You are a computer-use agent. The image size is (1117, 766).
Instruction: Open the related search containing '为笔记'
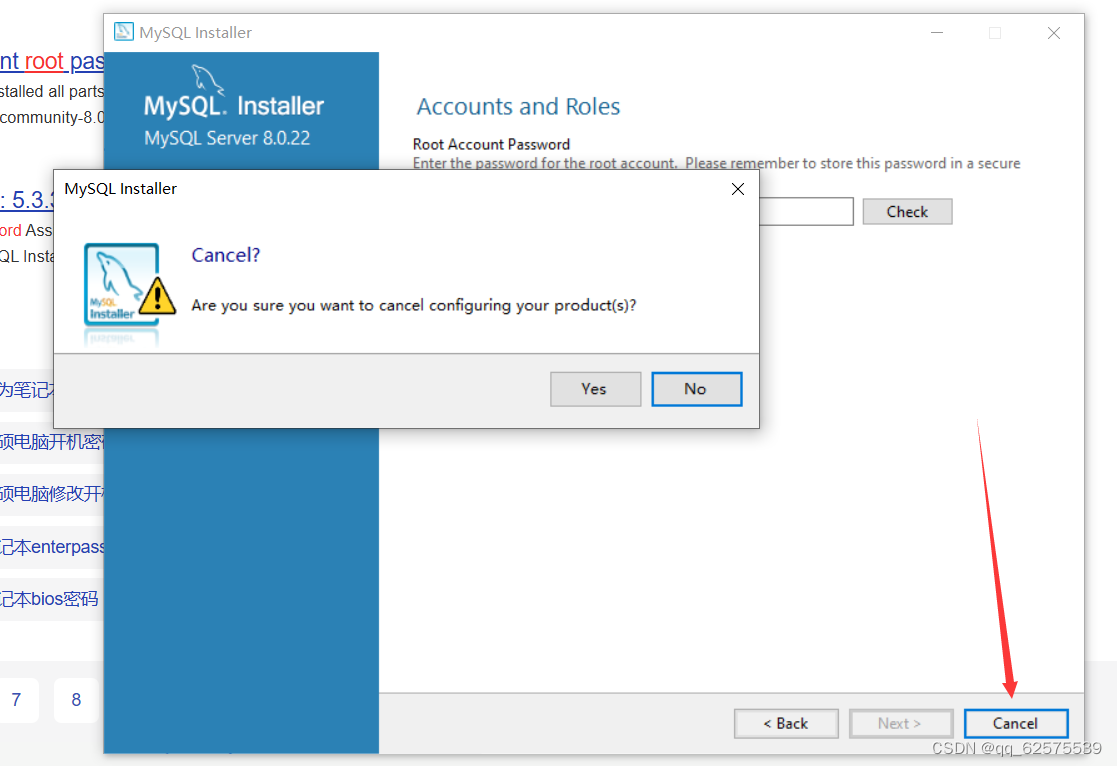[x=27, y=390]
